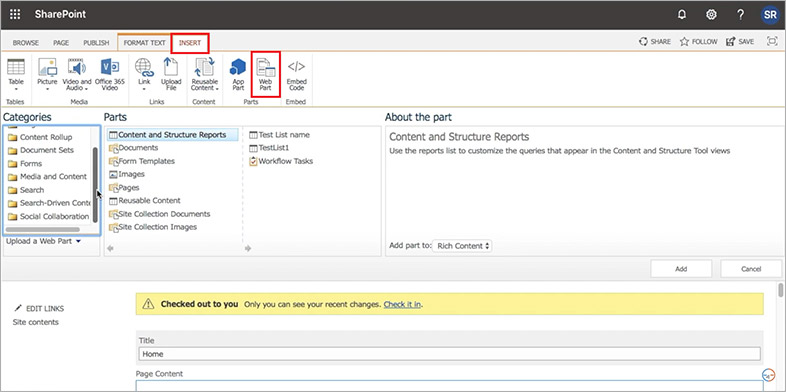Image resolution: width=786 pixels, height=392 pixels.
Task: Open EDIT LINKS in left navigation
Action: (39, 309)
